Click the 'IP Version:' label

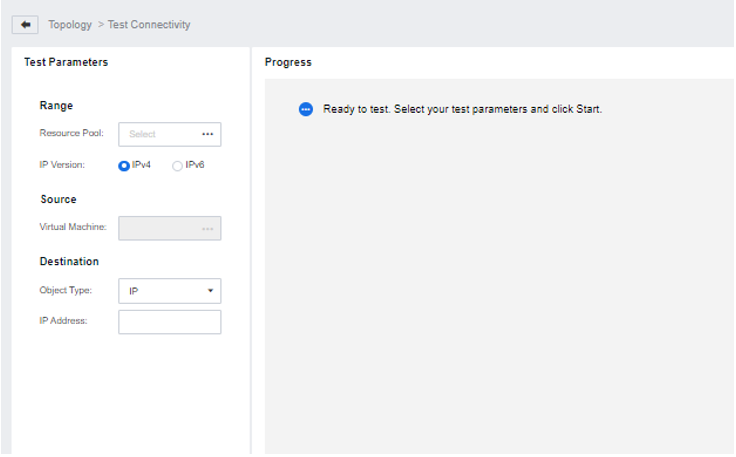point(62,165)
